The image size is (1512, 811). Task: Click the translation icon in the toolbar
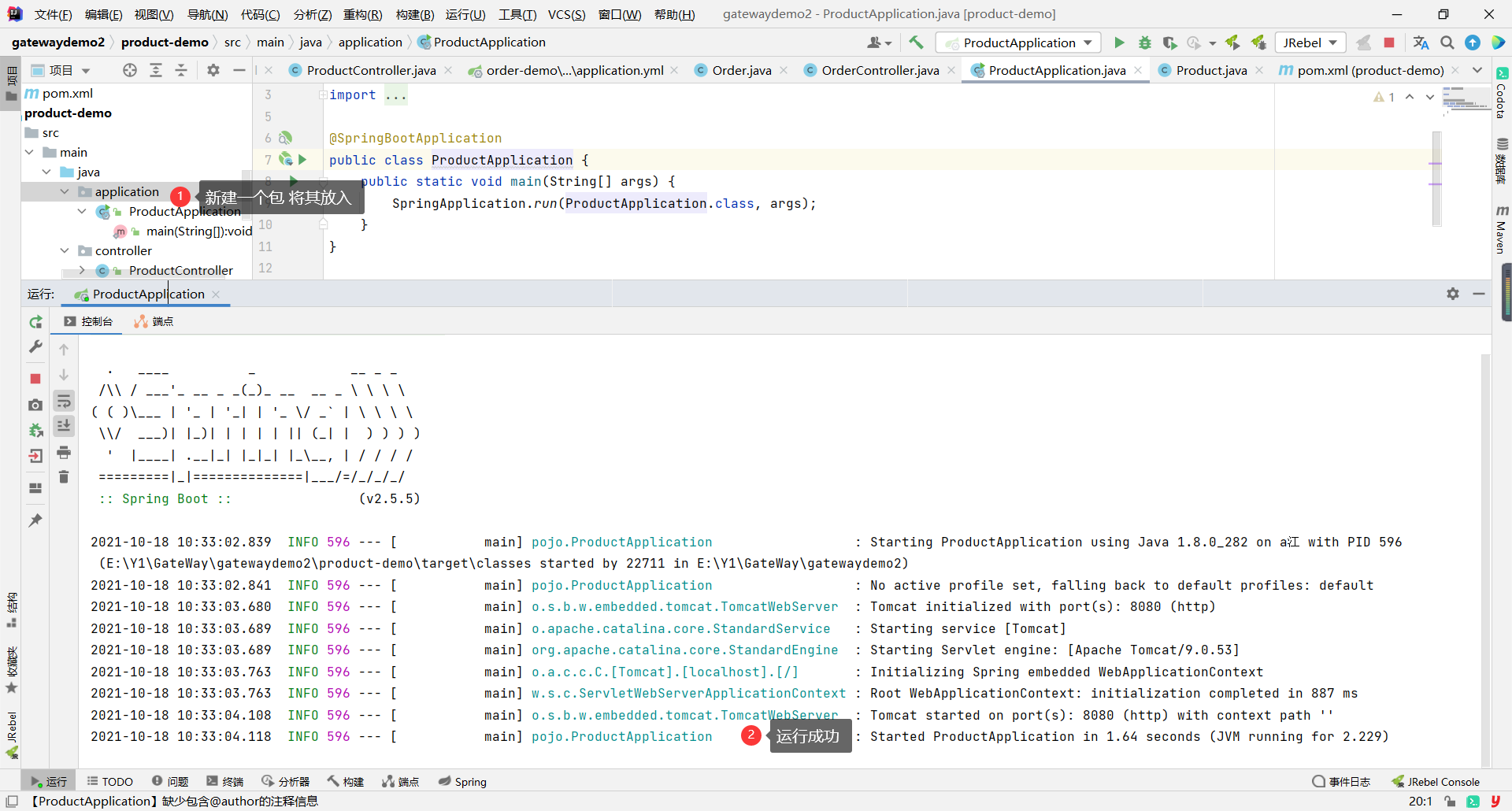[1421, 43]
